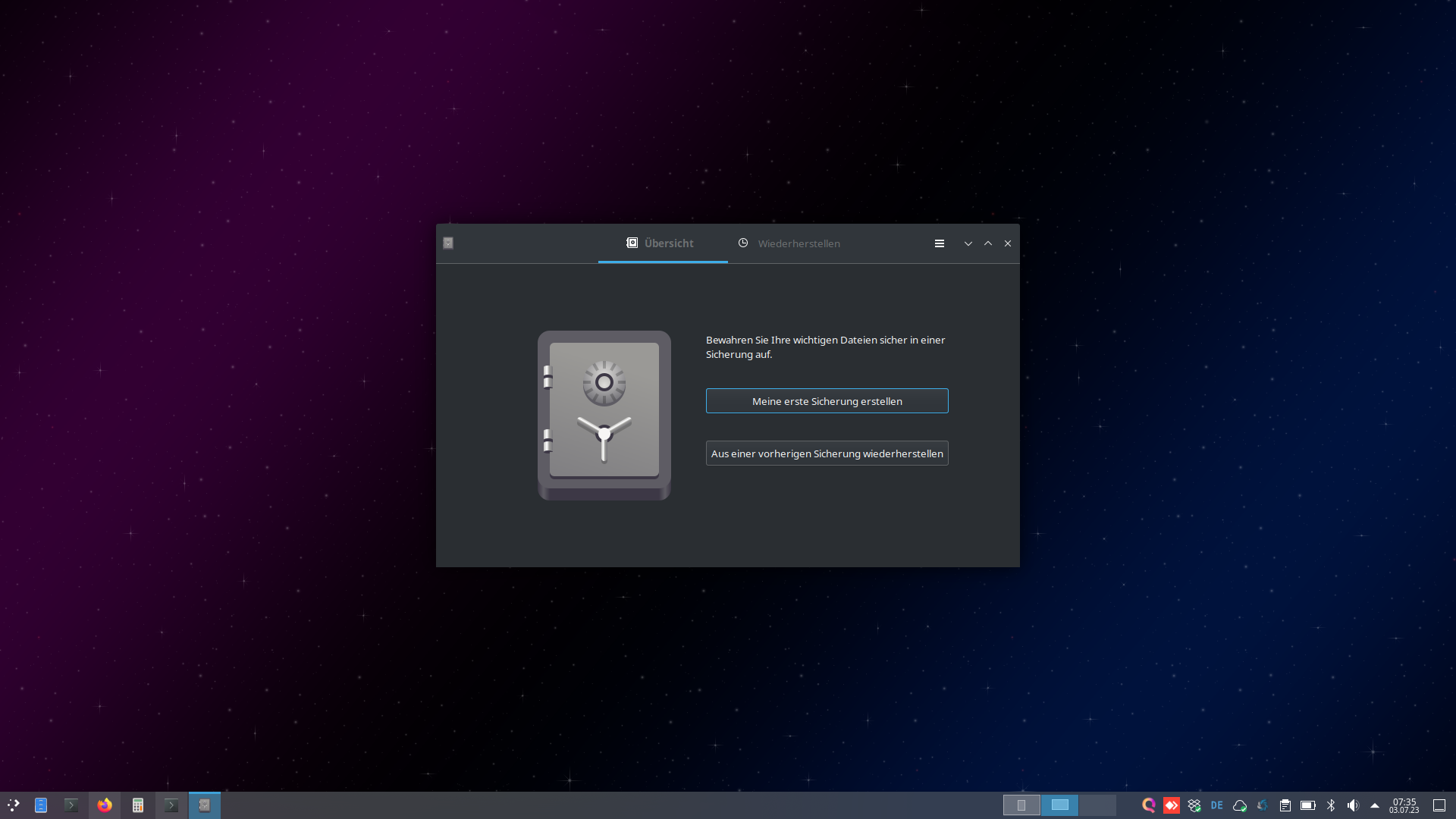
Task: Open the Bluetooth tray icon
Action: pyautogui.click(x=1331, y=805)
